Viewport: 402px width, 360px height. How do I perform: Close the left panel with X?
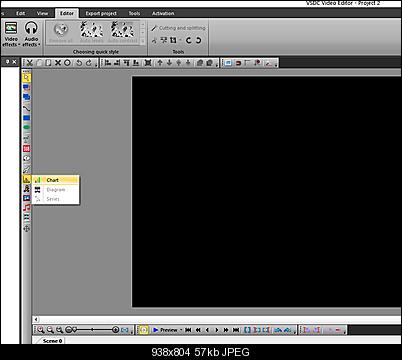point(14,62)
